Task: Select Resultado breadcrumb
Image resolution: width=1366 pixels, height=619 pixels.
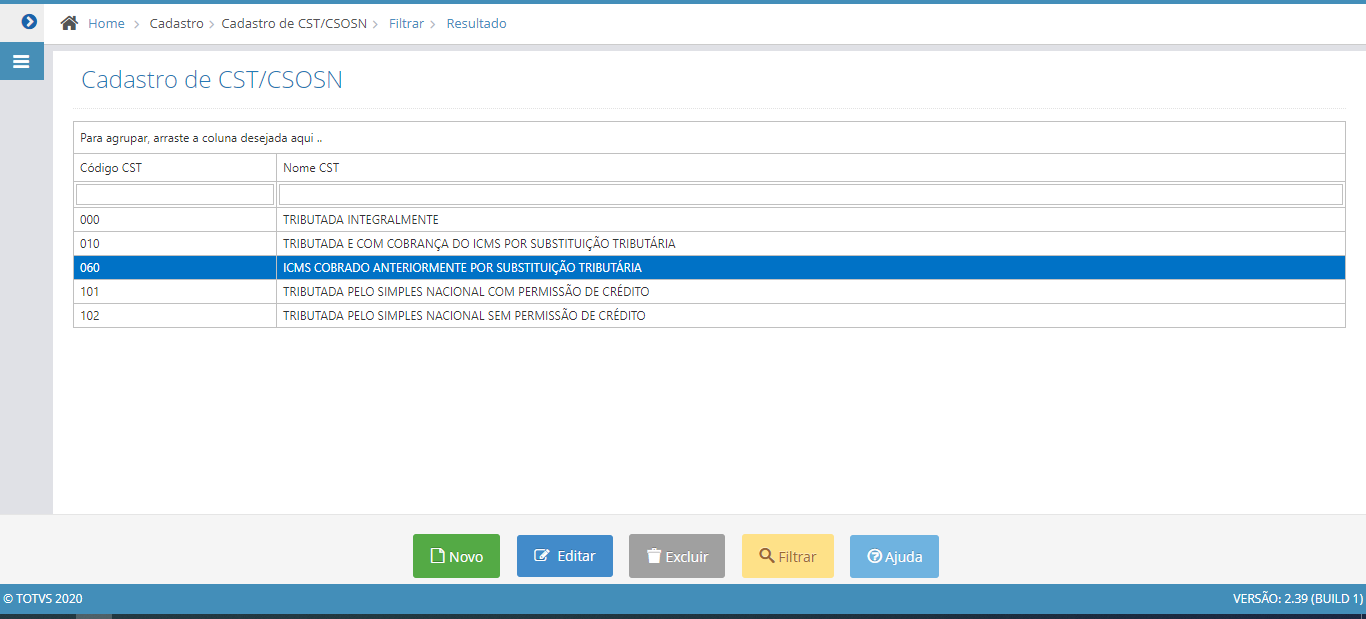Action: (x=476, y=23)
